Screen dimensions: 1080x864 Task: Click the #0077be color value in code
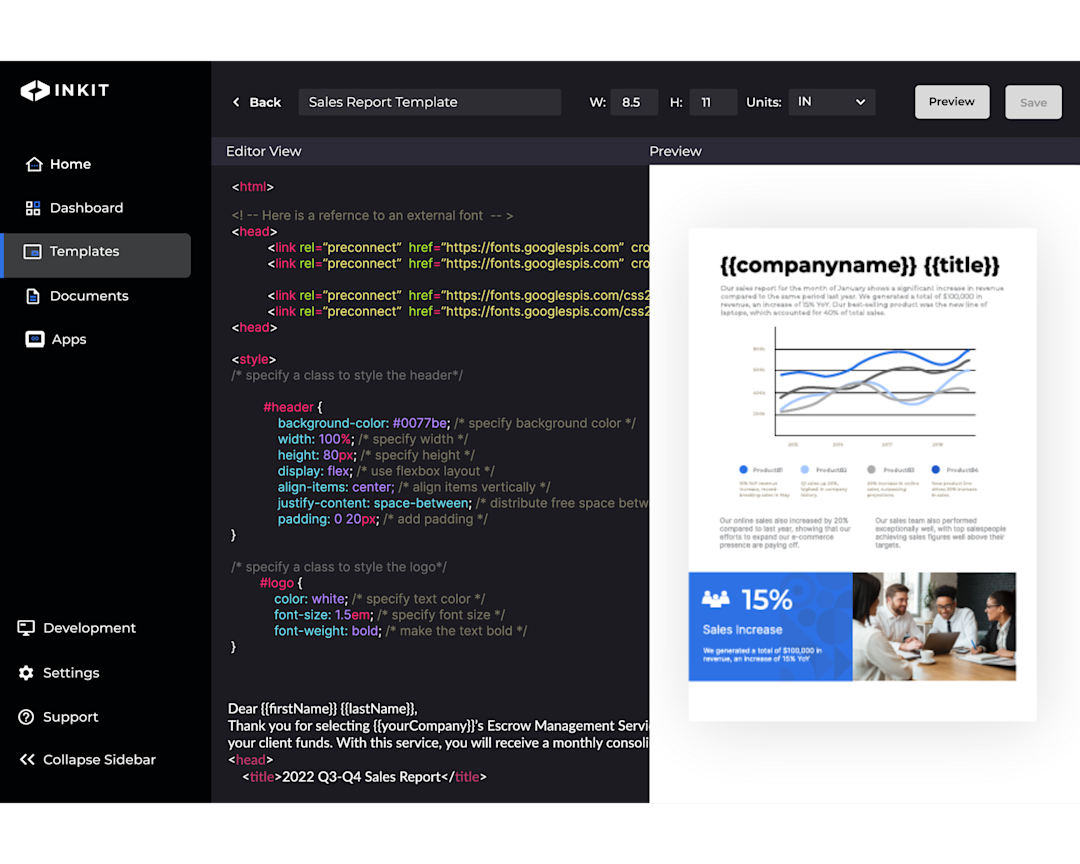pyautogui.click(x=421, y=423)
